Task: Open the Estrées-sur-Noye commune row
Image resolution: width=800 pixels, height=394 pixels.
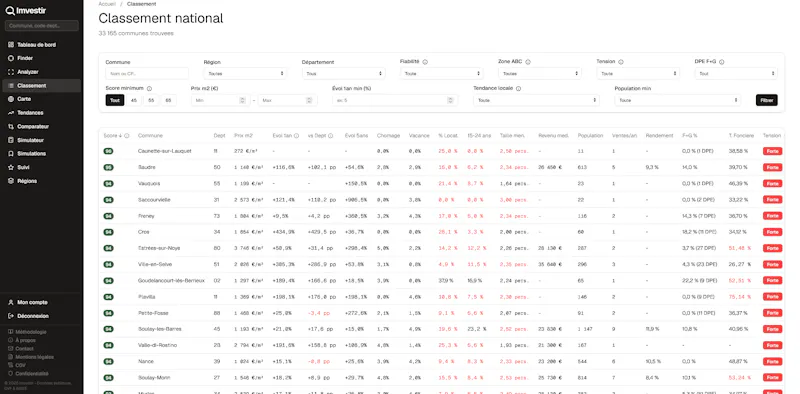Action: tap(441, 248)
